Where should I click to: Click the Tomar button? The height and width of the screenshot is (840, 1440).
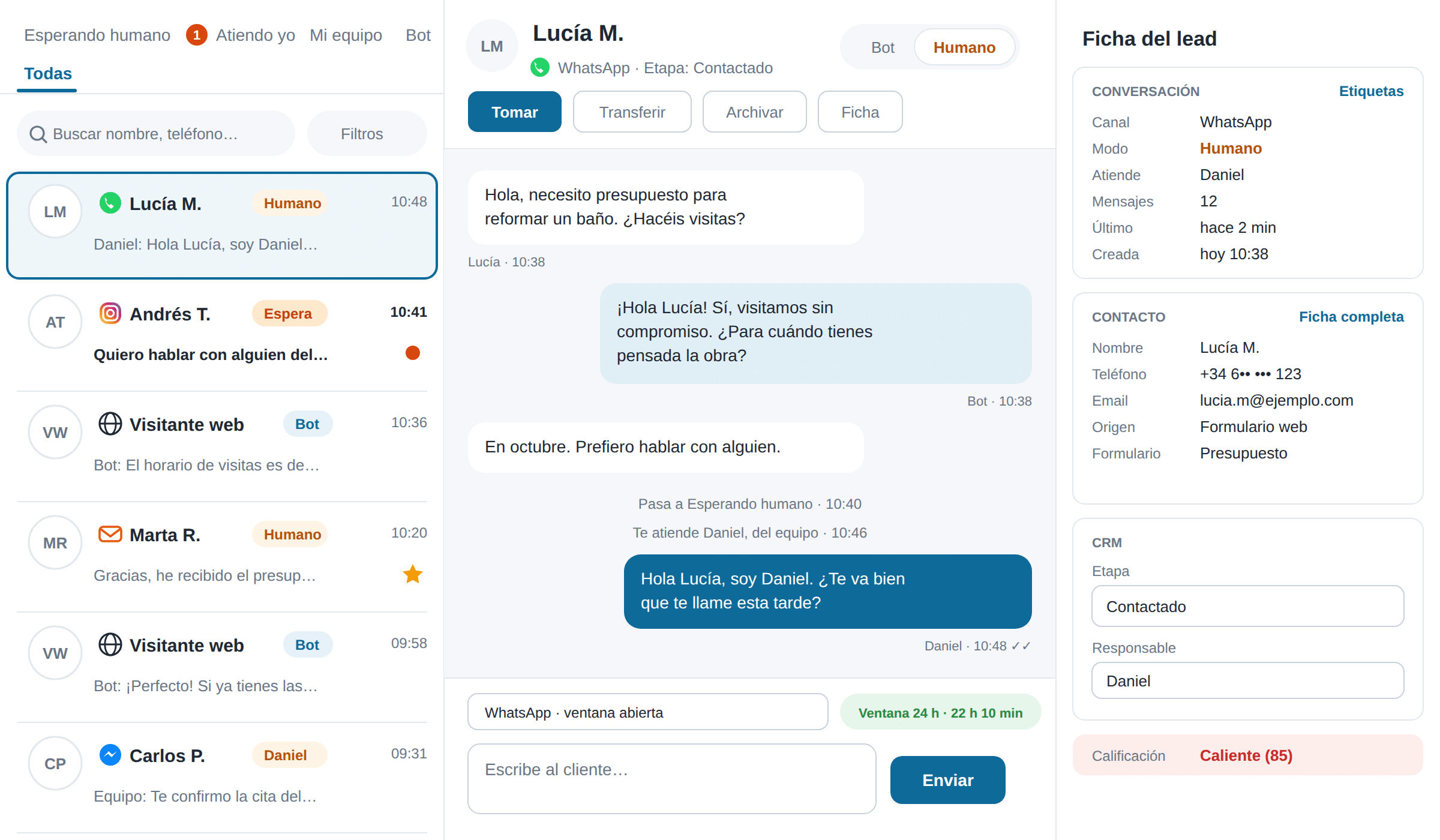click(515, 112)
